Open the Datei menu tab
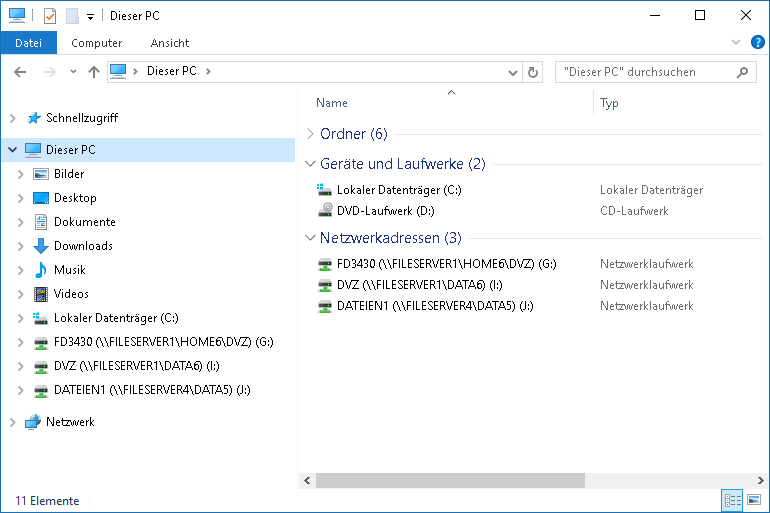Image resolution: width=770 pixels, height=513 pixels. [x=28, y=43]
